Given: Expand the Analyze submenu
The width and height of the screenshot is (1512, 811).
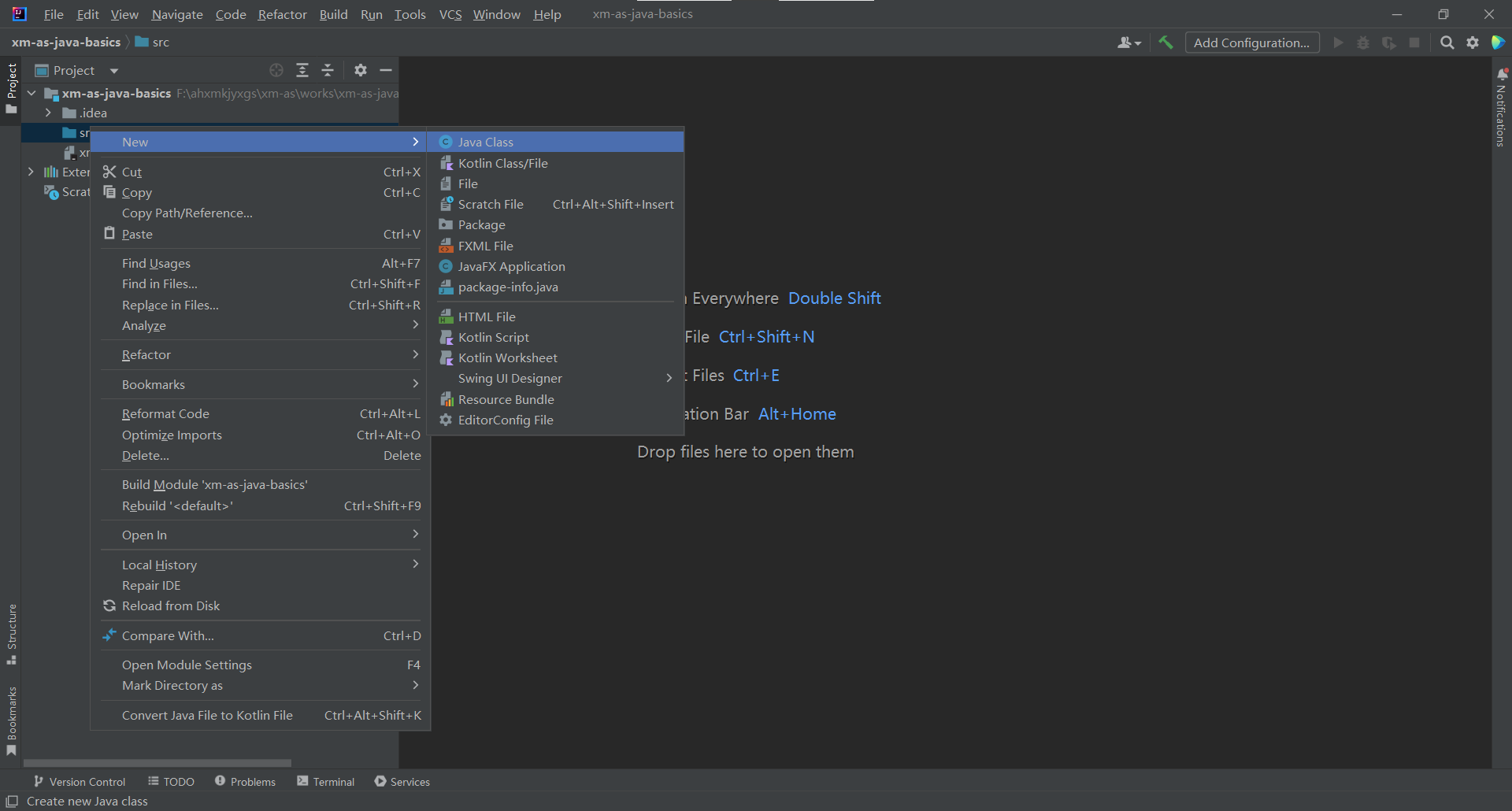Looking at the screenshot, I should coord(261,325).
